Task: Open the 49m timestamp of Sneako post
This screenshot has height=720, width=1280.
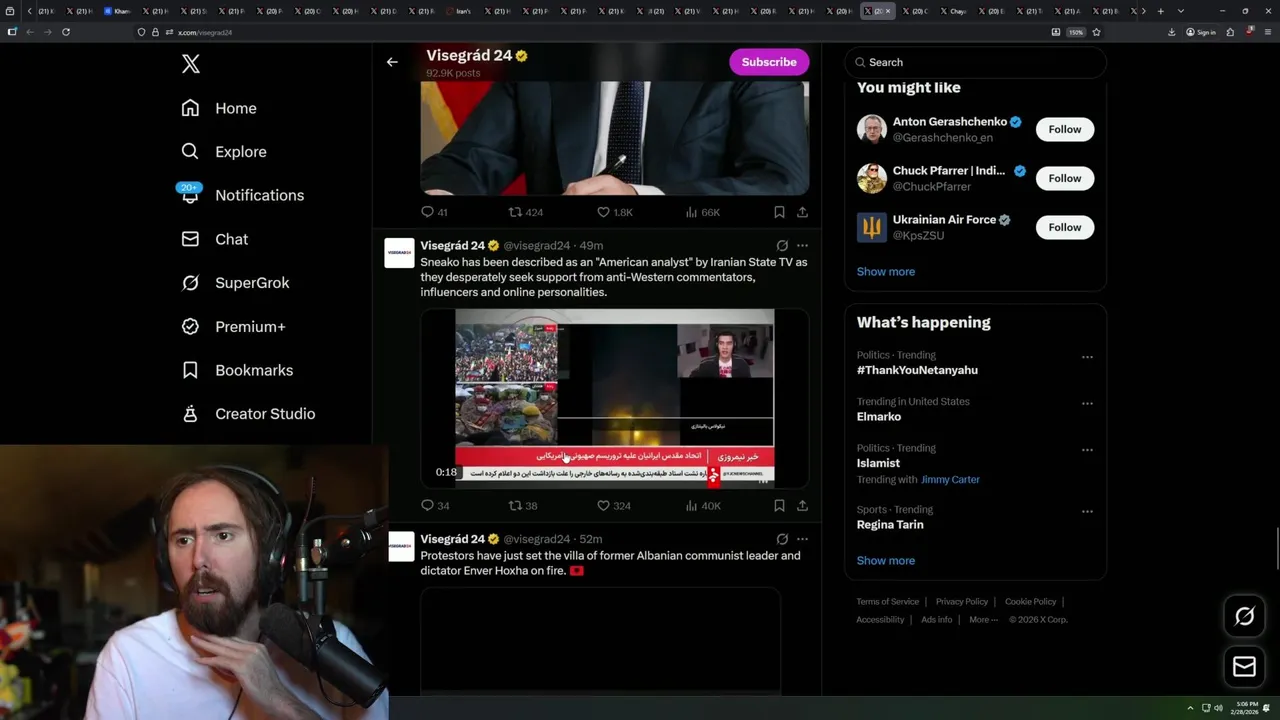Action: click(x=591, y=246)
